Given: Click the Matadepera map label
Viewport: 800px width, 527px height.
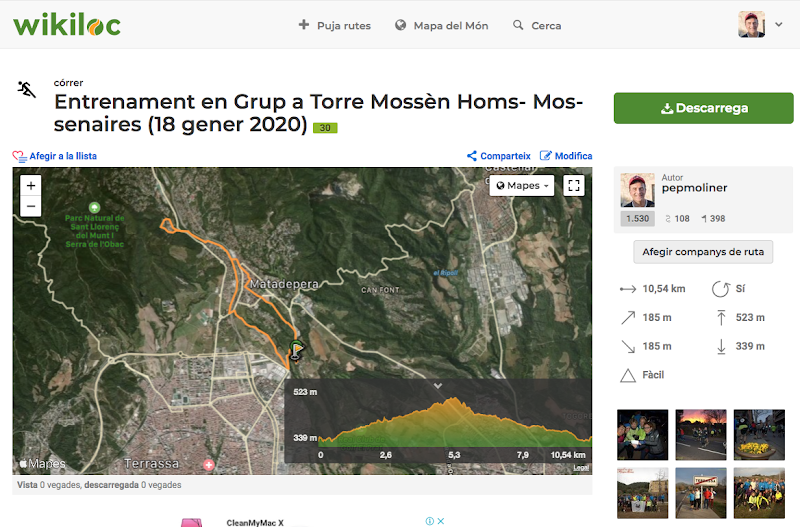Looking at the screenshot, I should [284, 284].
